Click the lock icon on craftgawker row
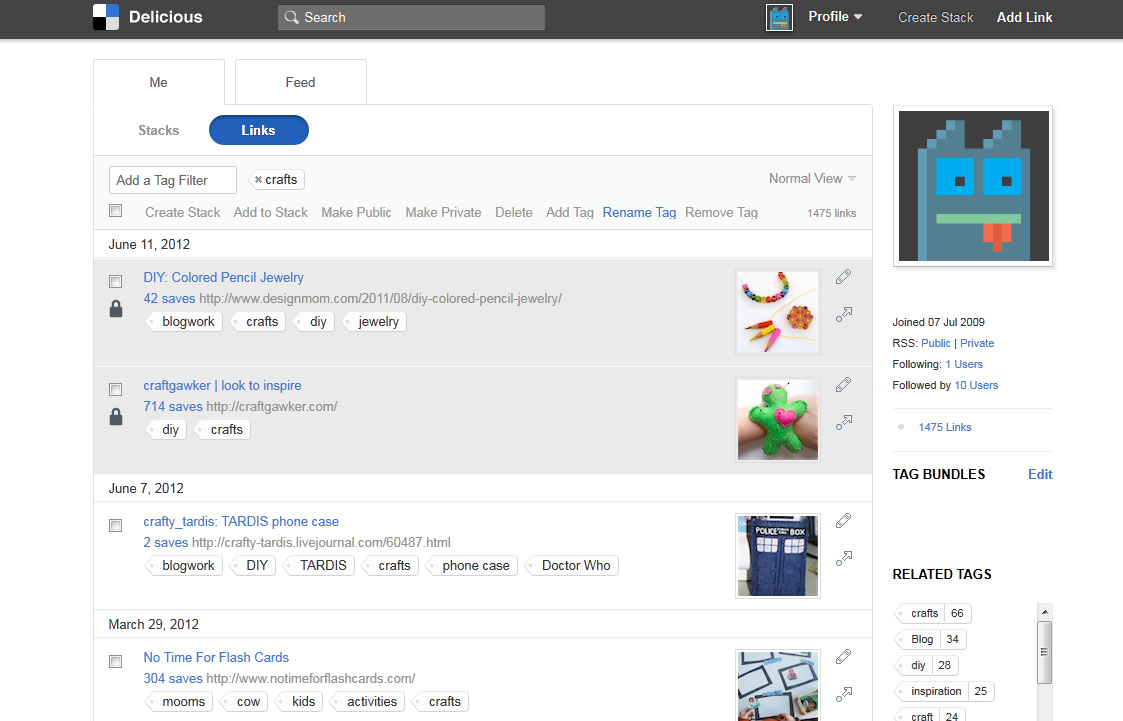 [116, 417]
